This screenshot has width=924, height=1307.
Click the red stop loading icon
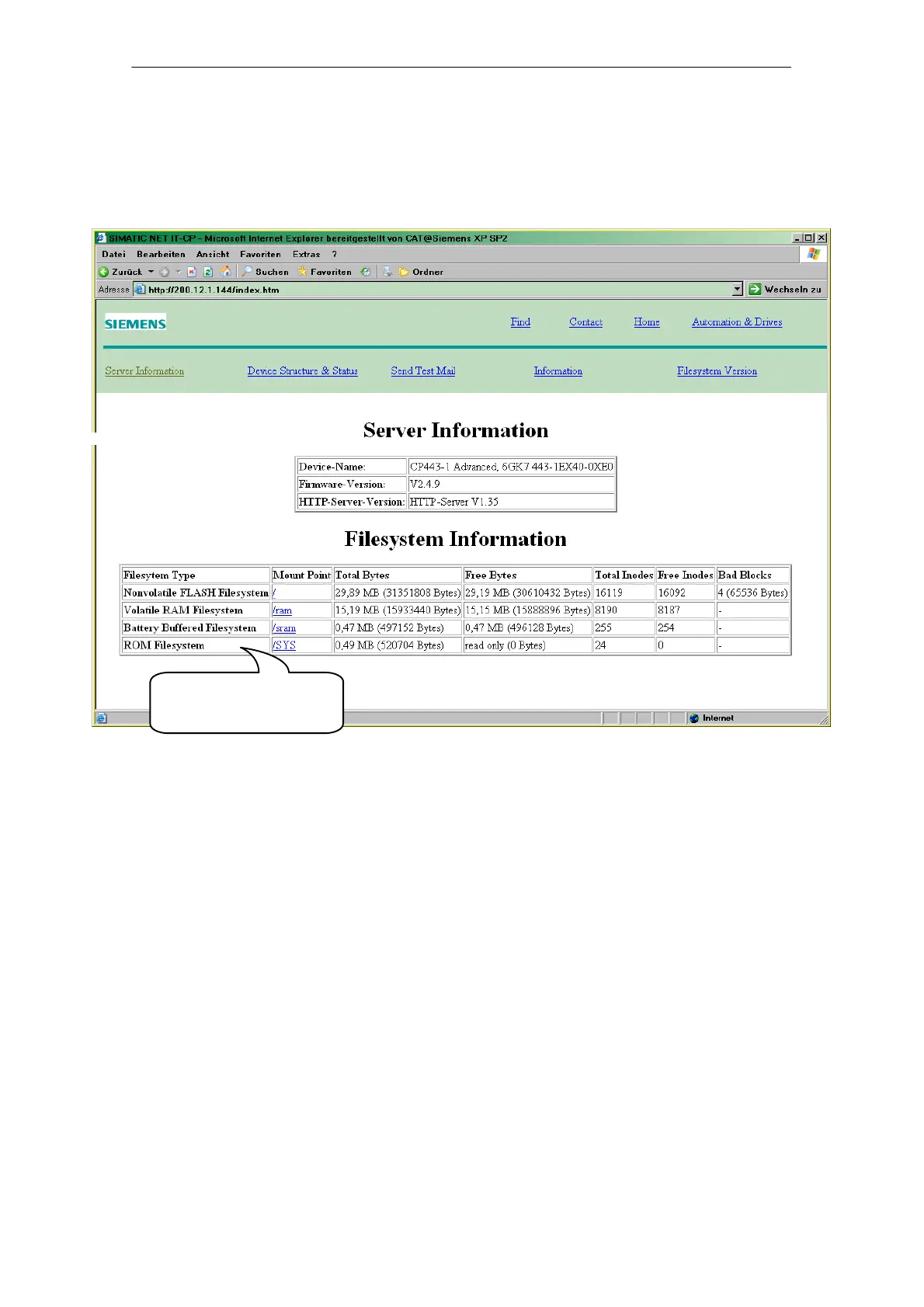click(192, 272)
